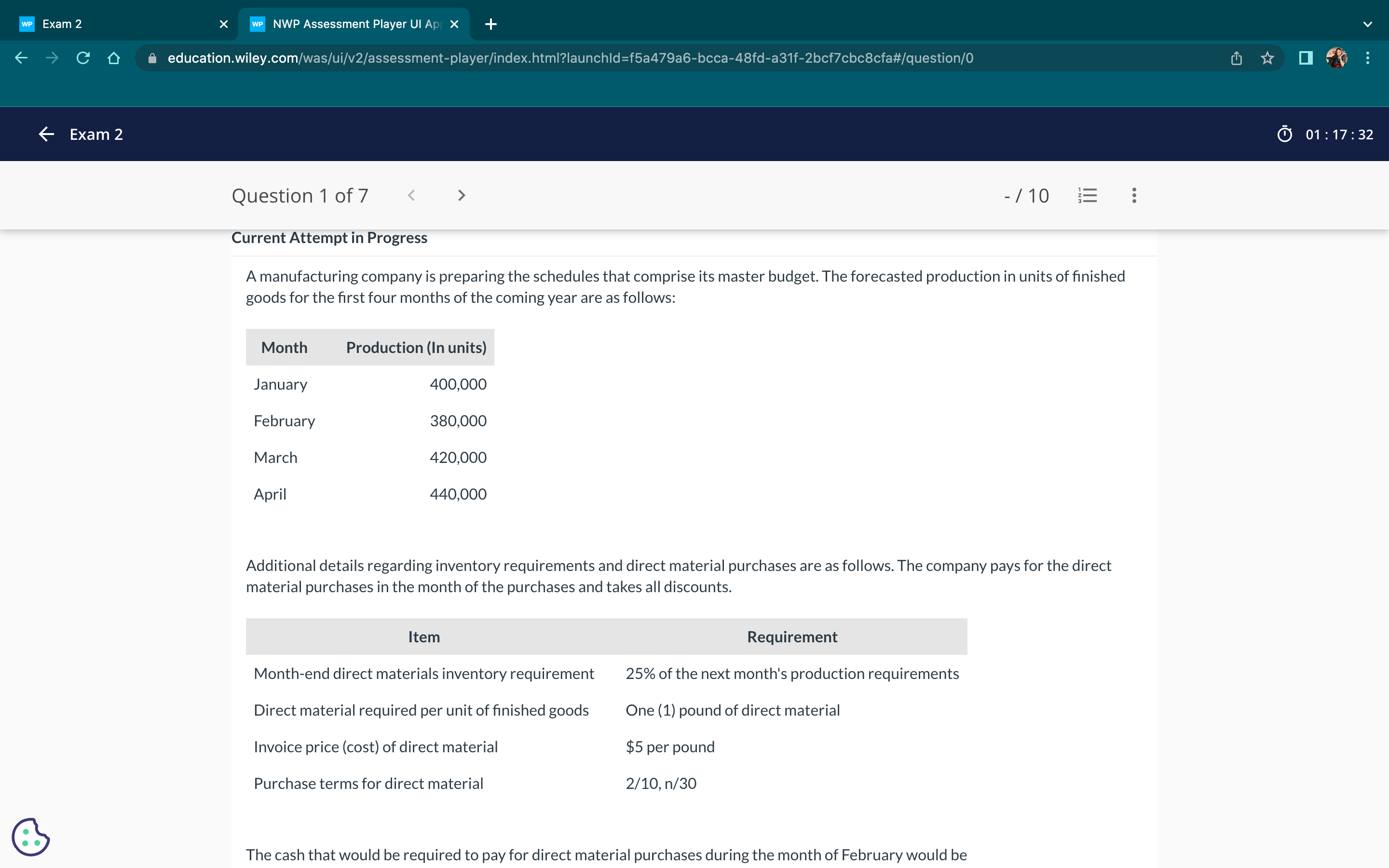Open the Chrome three-dot menu

click(x=1368, y=58)
